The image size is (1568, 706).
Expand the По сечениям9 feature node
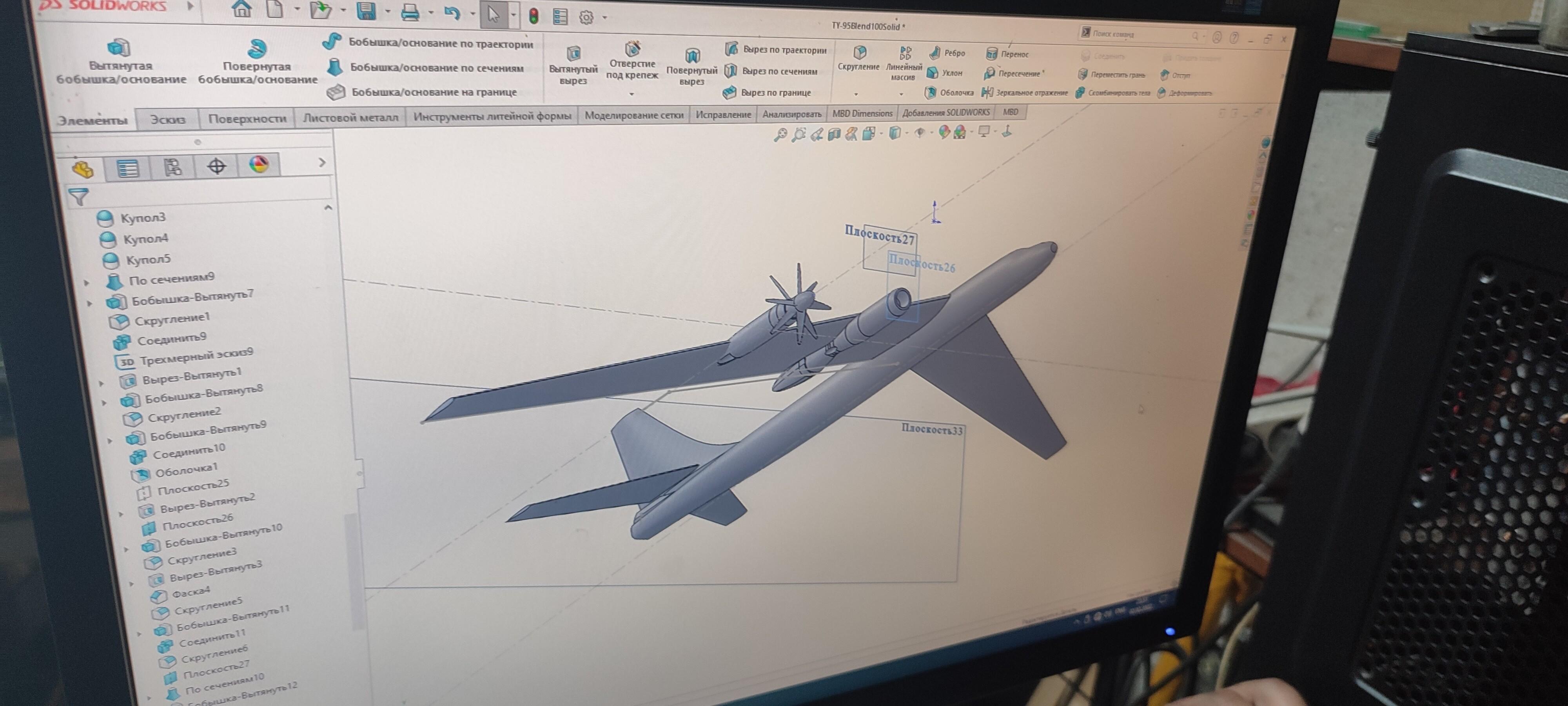86,282
